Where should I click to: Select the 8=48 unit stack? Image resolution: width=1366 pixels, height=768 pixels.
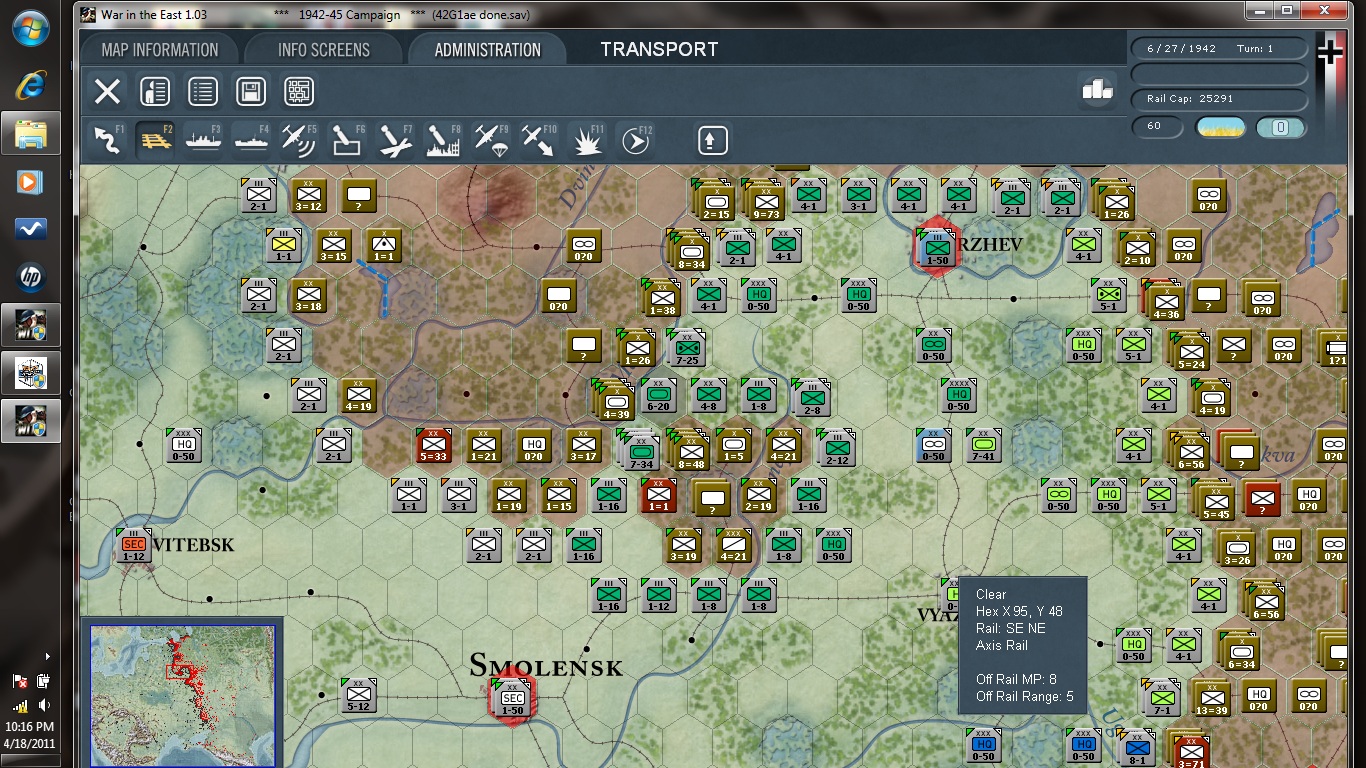(x=691, y=450)
